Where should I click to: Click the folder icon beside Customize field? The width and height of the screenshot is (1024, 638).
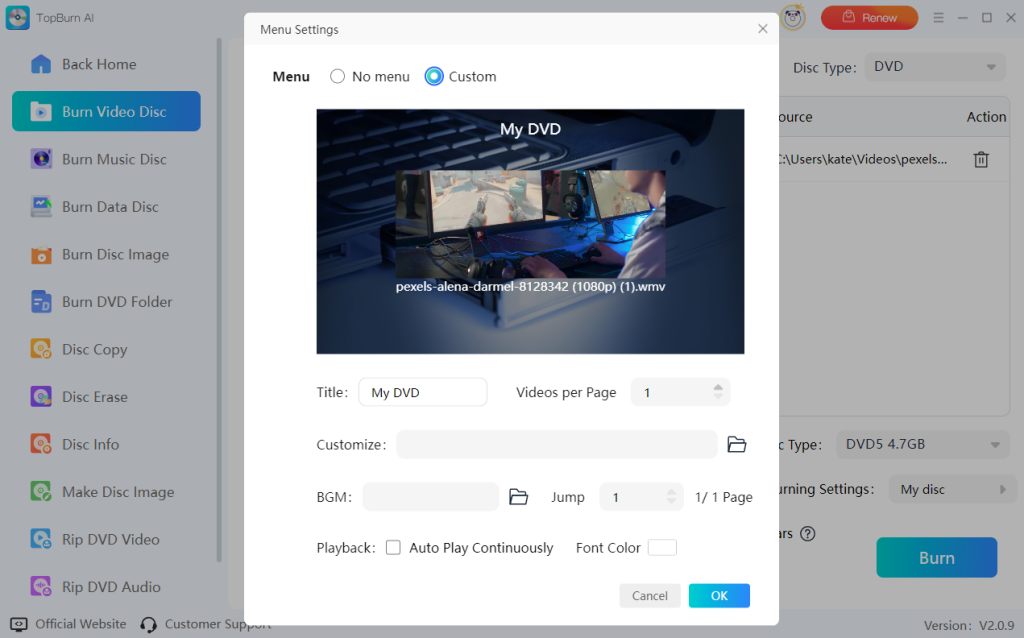pyautogui.click(x=737, y=445)
